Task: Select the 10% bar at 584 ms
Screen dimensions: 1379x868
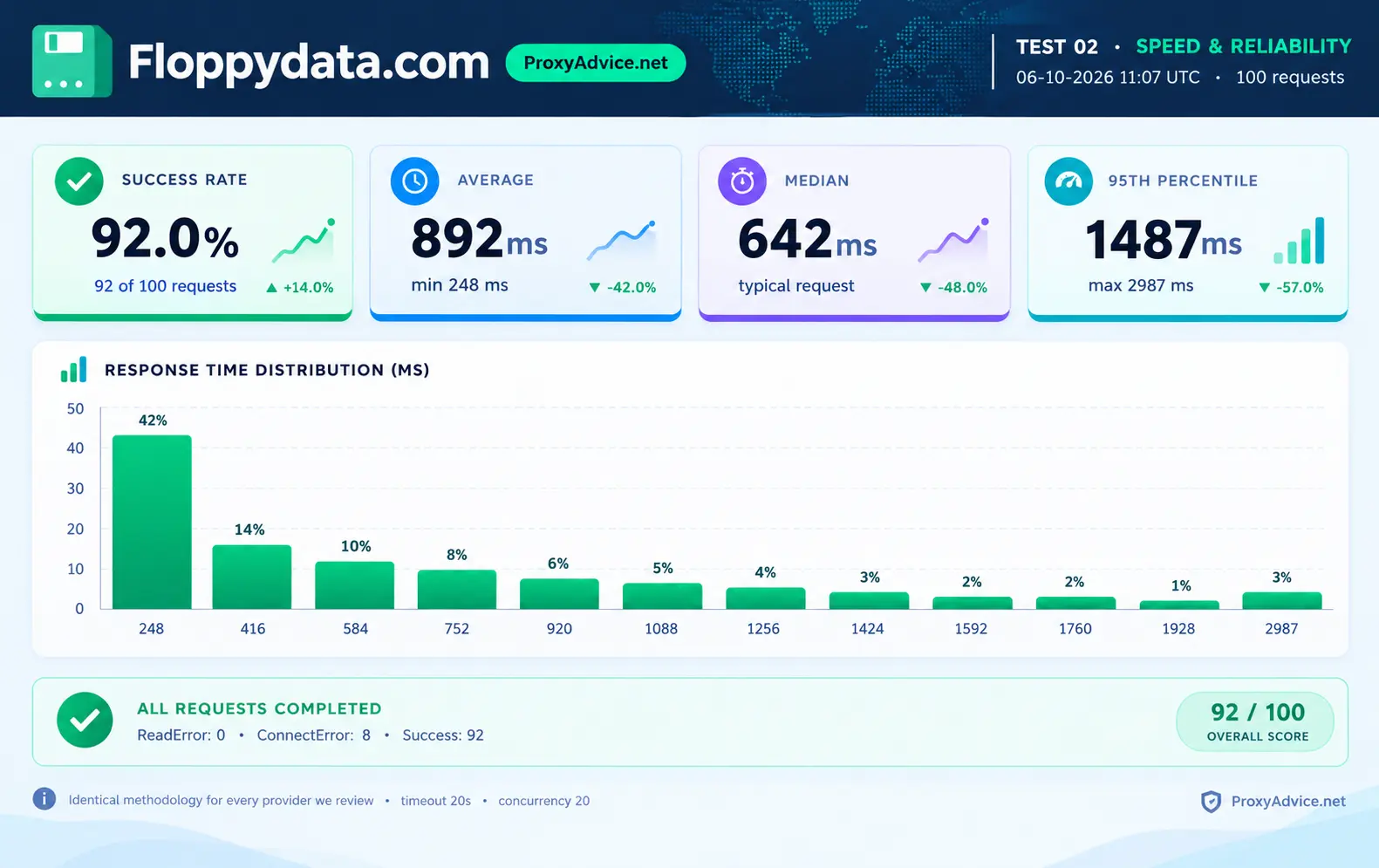Action: point(354,585)
